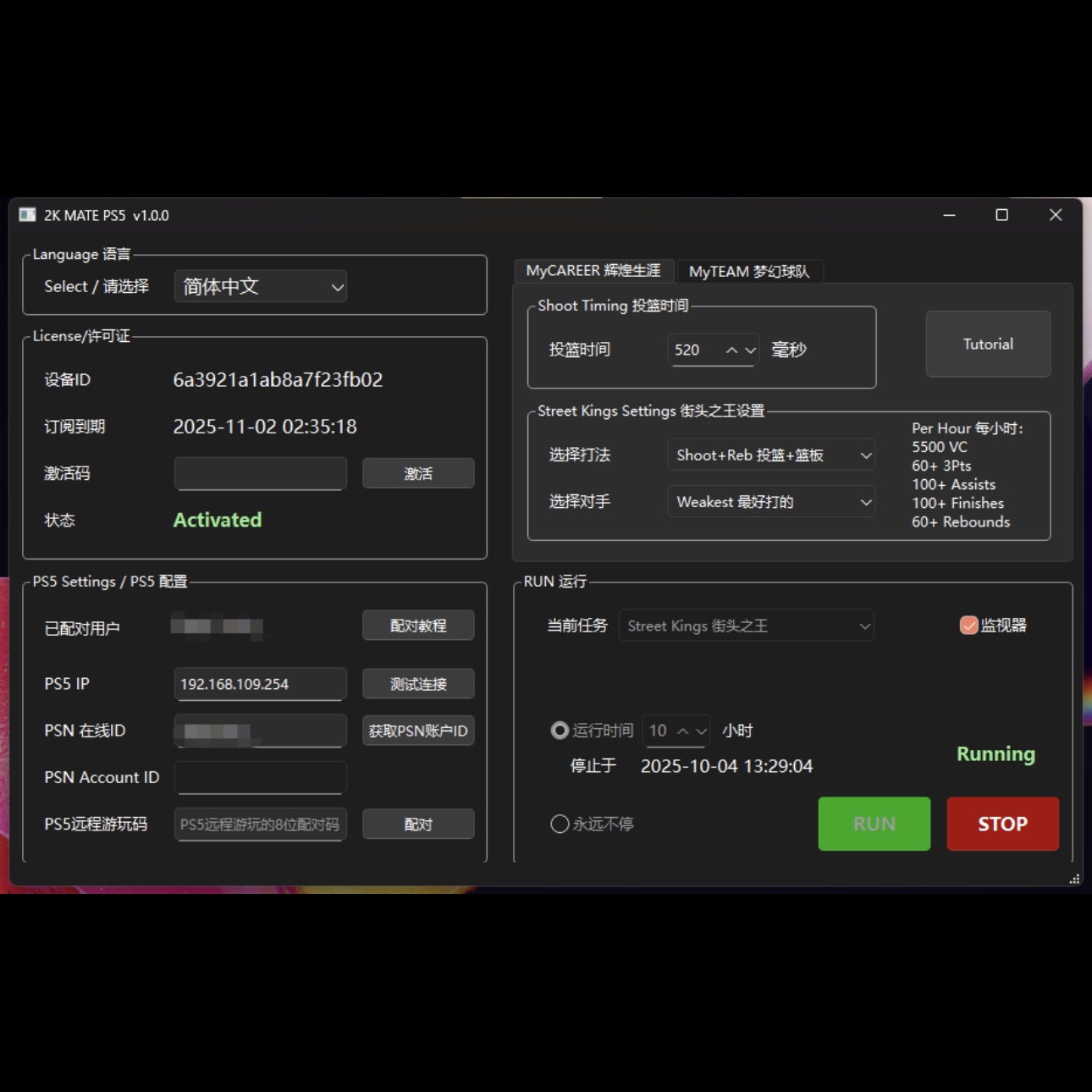Switch to the MyTEAM 梦幻球队 tab
Image resolution: width=1092 pixels, height=1092 pixels.
coord(750,271)
